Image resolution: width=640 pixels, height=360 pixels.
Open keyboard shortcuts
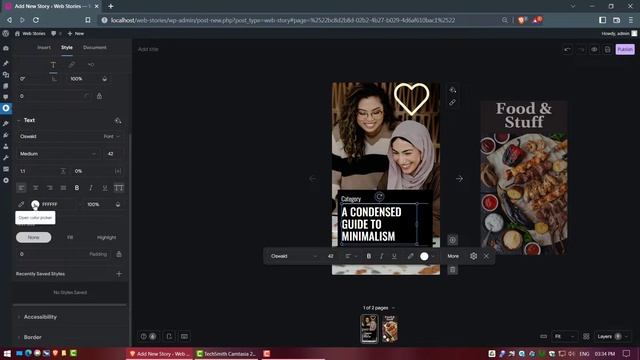184,336
